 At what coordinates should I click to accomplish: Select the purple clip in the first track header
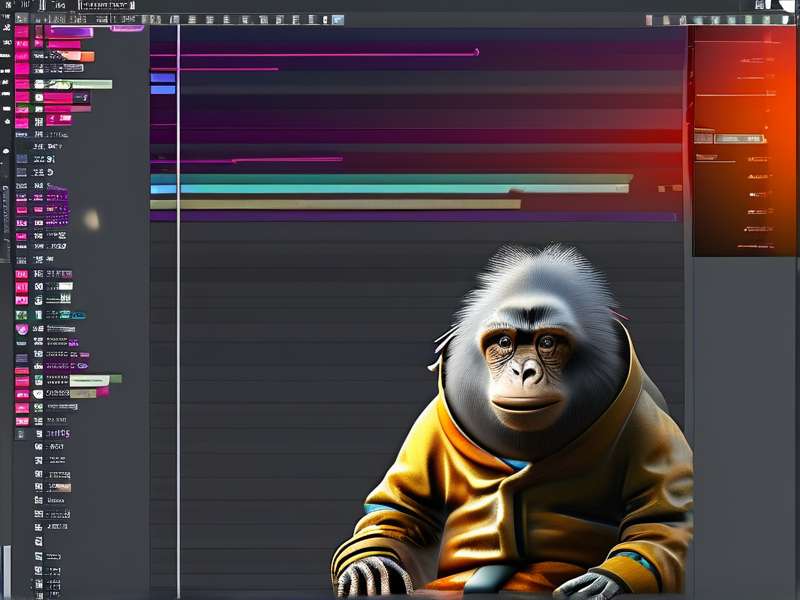click(69, 33)
